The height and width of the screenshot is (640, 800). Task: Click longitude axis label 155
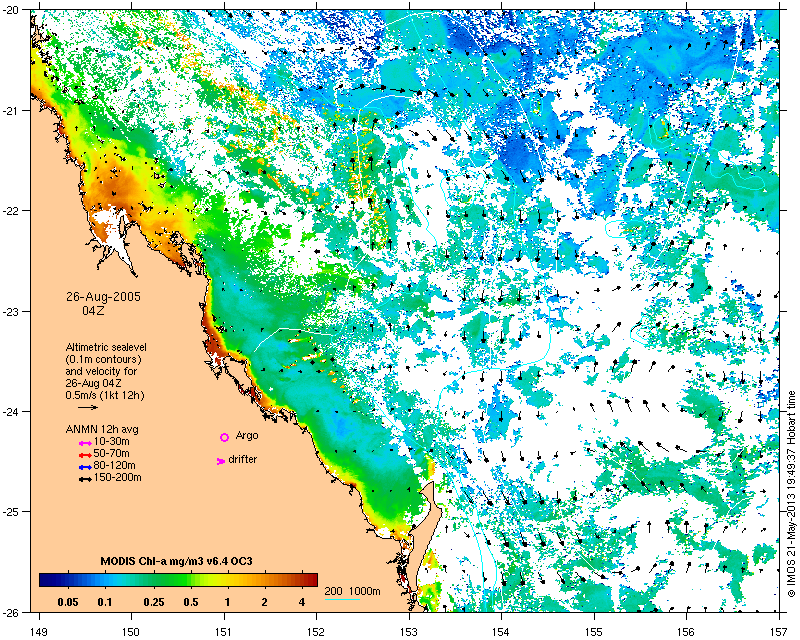click(594, 633)
